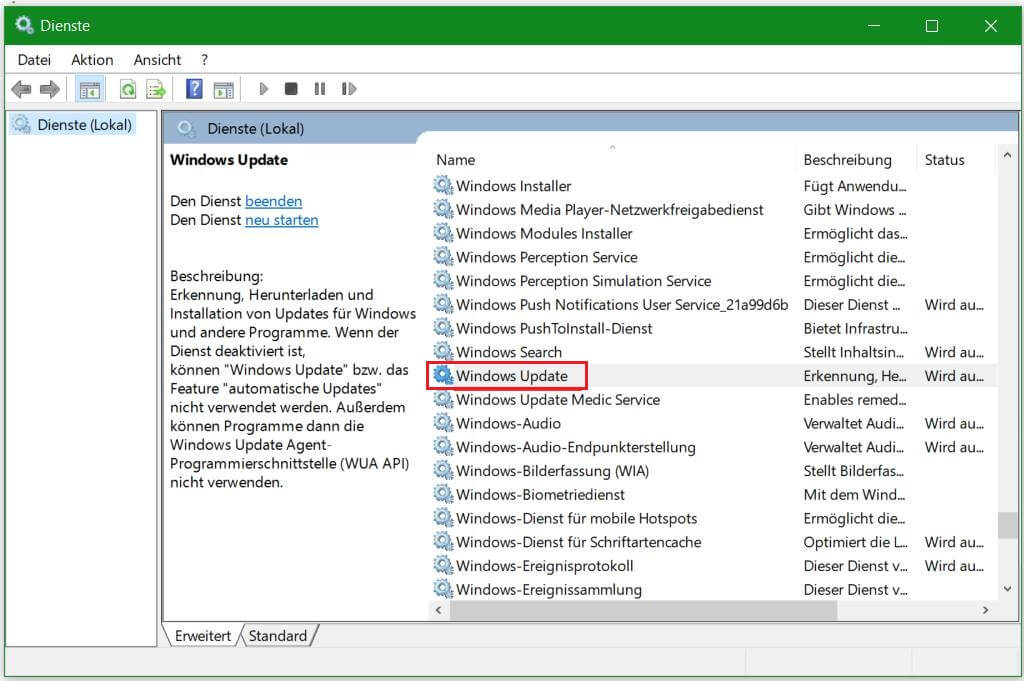Select Windows-Dienst für mobile Hotspots
1024x681 pixels.
point(577,518)
